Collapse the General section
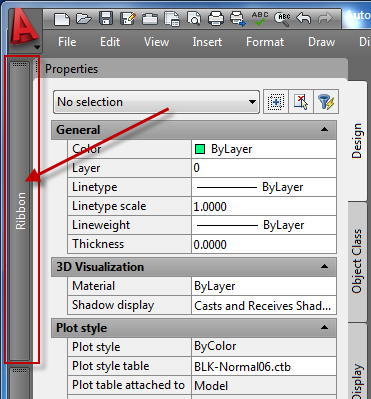 [x=324, y=129]
